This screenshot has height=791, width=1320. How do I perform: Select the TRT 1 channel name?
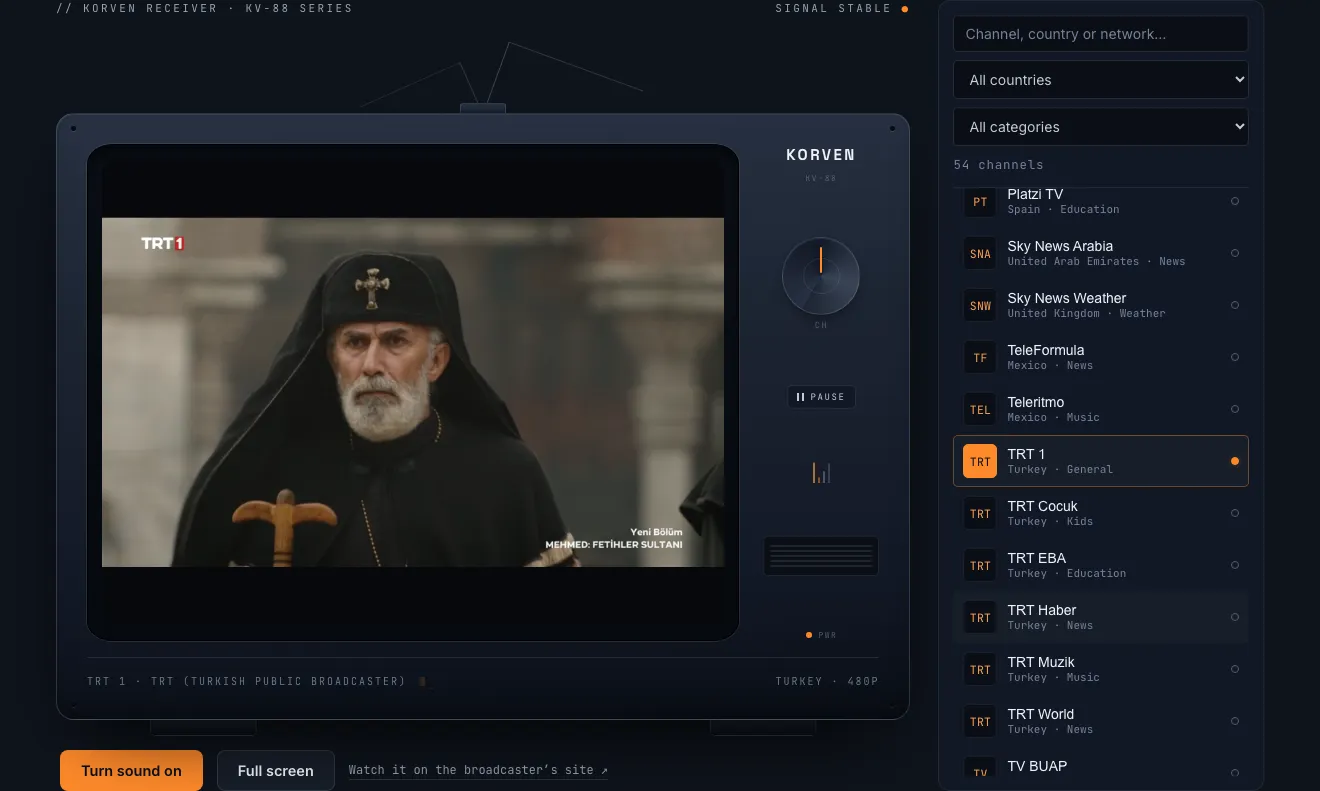click(1026, 454)
